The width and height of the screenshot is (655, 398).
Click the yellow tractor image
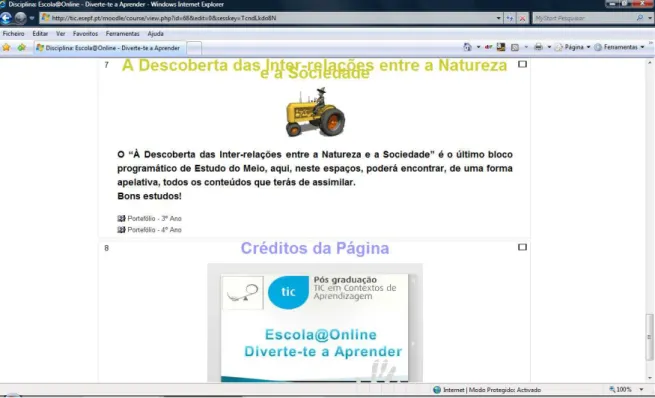point(315,112)
